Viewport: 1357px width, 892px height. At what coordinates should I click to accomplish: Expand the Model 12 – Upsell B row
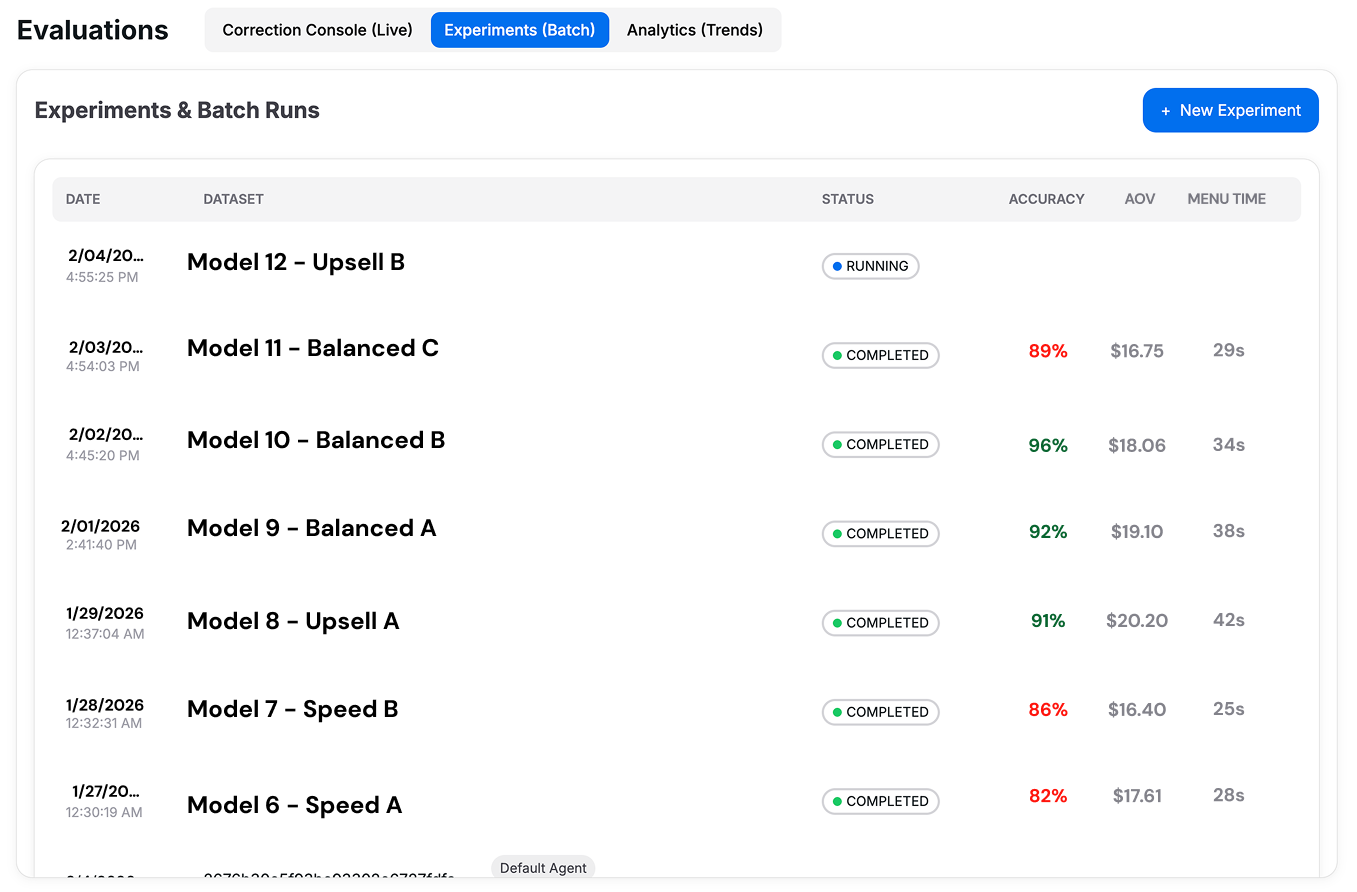pyautogui.click(x=295, y=262)
